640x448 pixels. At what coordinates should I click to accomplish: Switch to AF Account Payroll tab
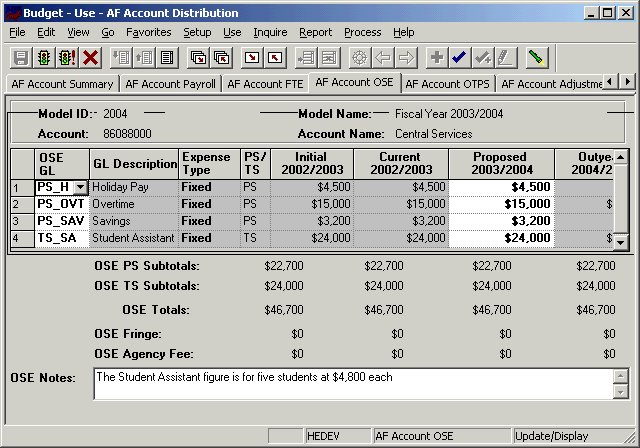tap(170, 84)
